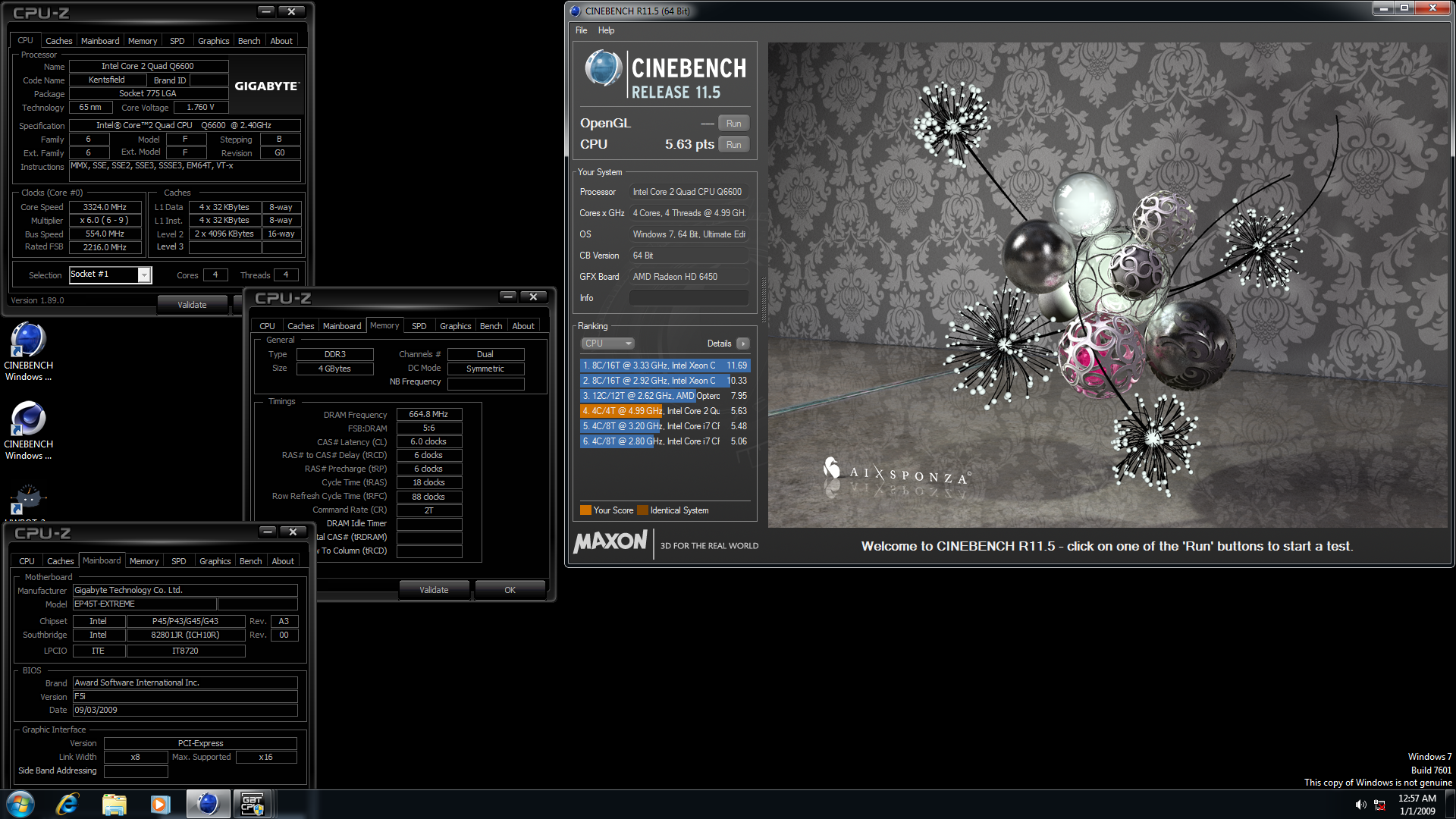Switch to Memory tab in top CPU-Z window
Viewport: 1456px width, 819px height.
(x=143, y=41)
